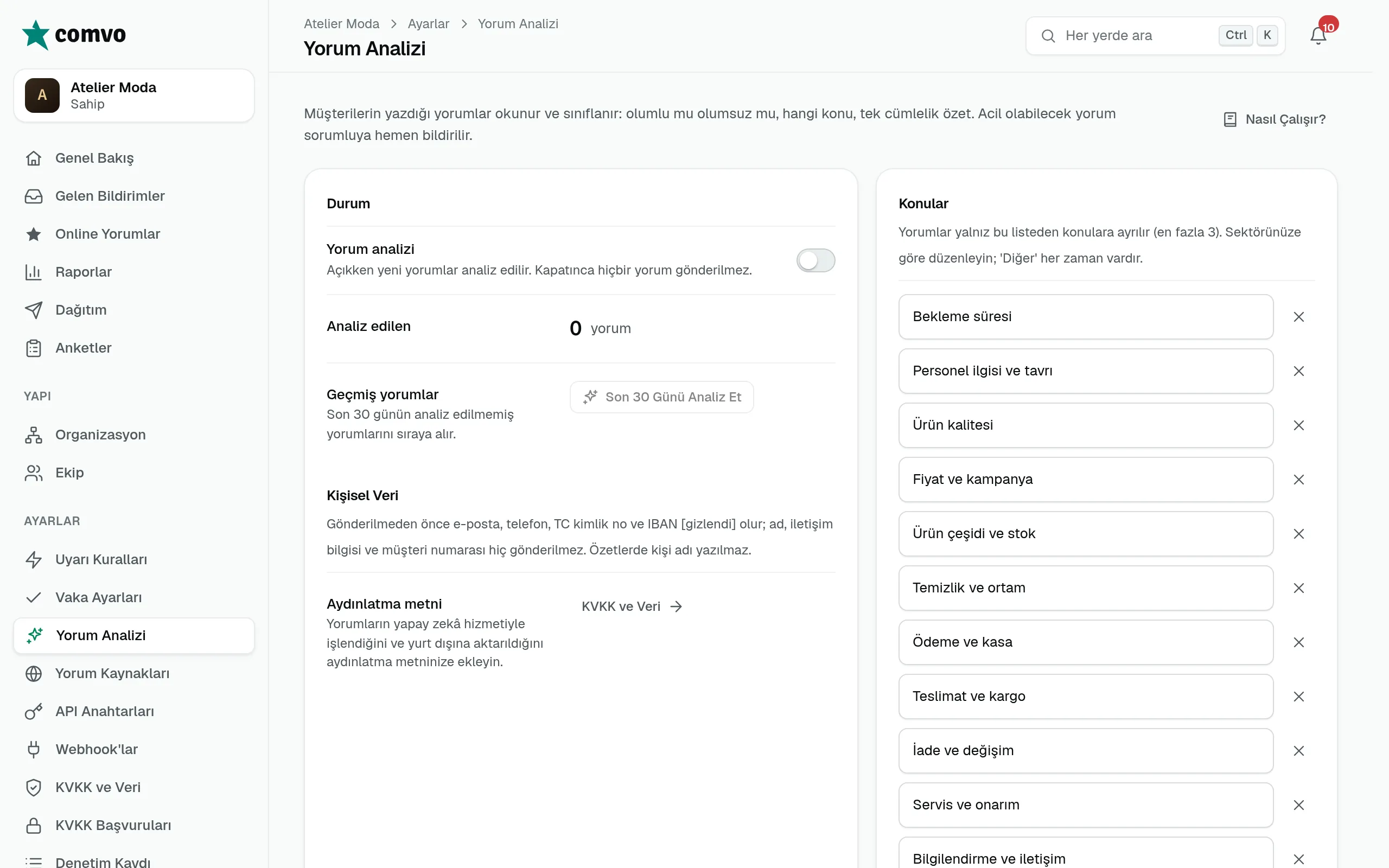The height and width of the screenshot is (868, 1389).
Task: Open Online Yorumlar page
Action: pos(133,234)
